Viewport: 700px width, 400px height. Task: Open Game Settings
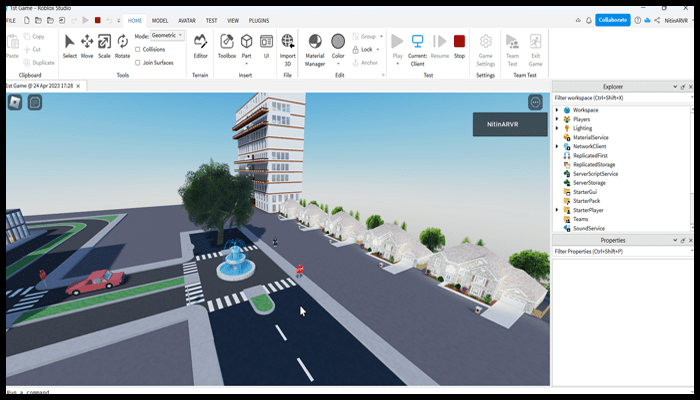486,50
